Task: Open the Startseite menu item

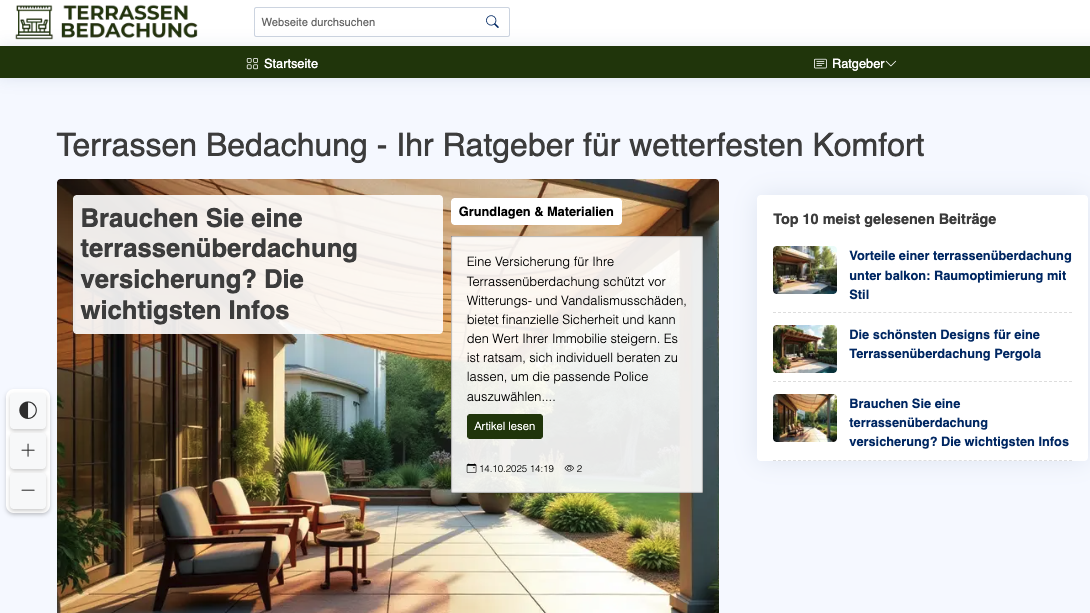Action: click(290, 64)
